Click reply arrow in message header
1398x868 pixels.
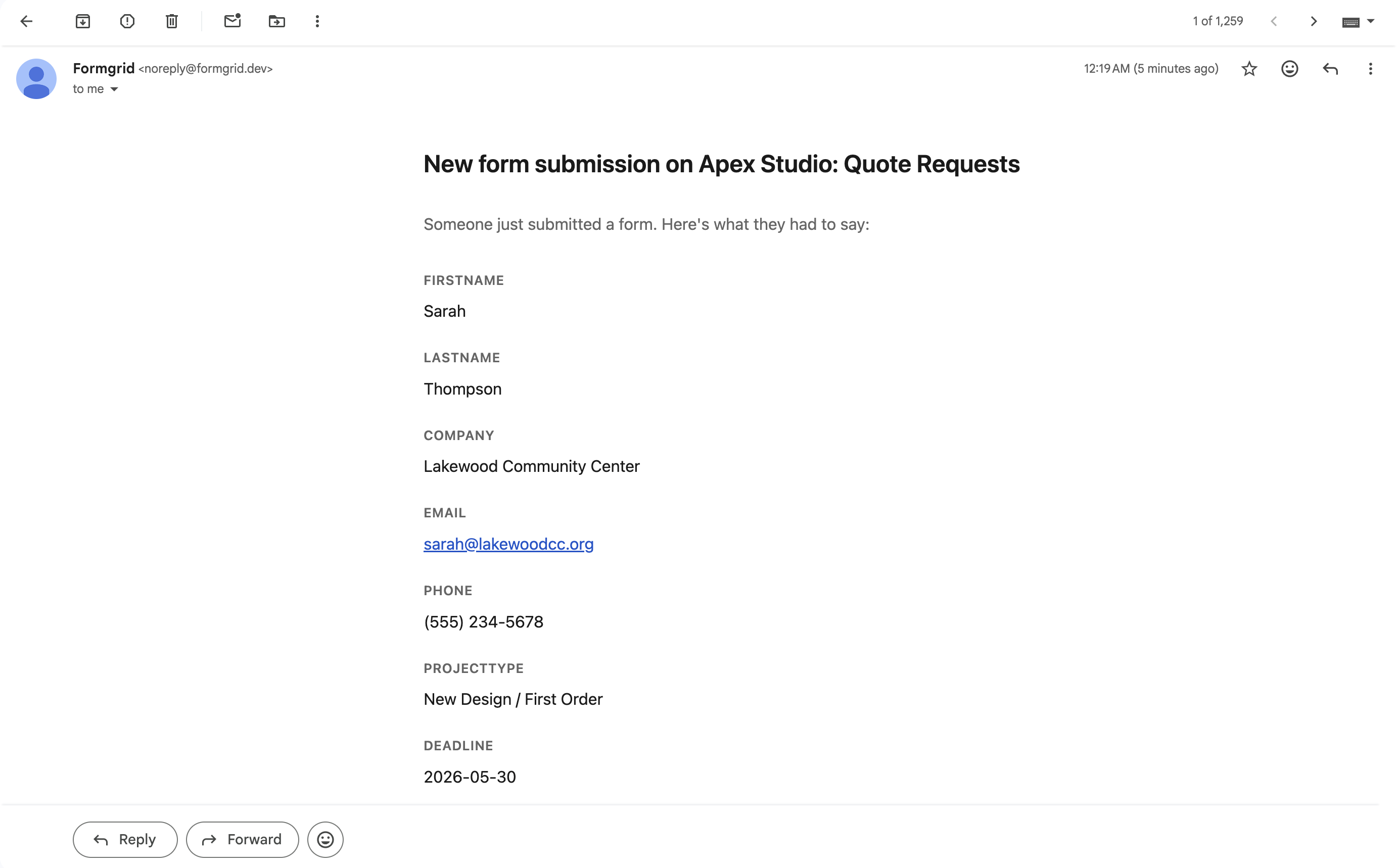(x=1330, y=69)
